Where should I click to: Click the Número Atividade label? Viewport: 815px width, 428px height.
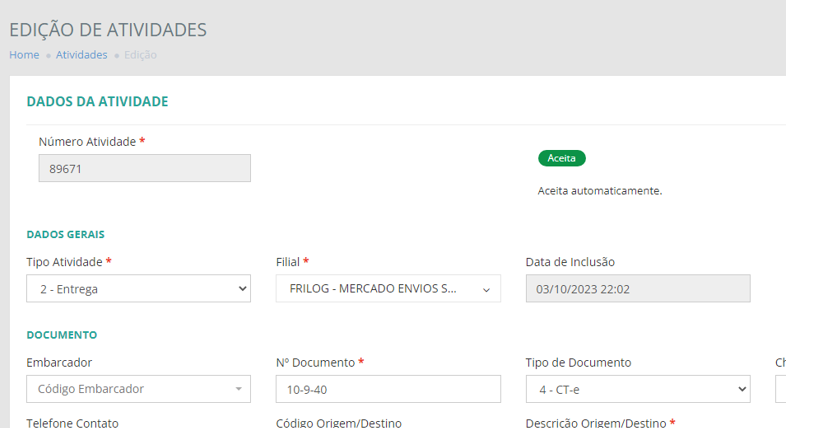[x=87, y=142]
